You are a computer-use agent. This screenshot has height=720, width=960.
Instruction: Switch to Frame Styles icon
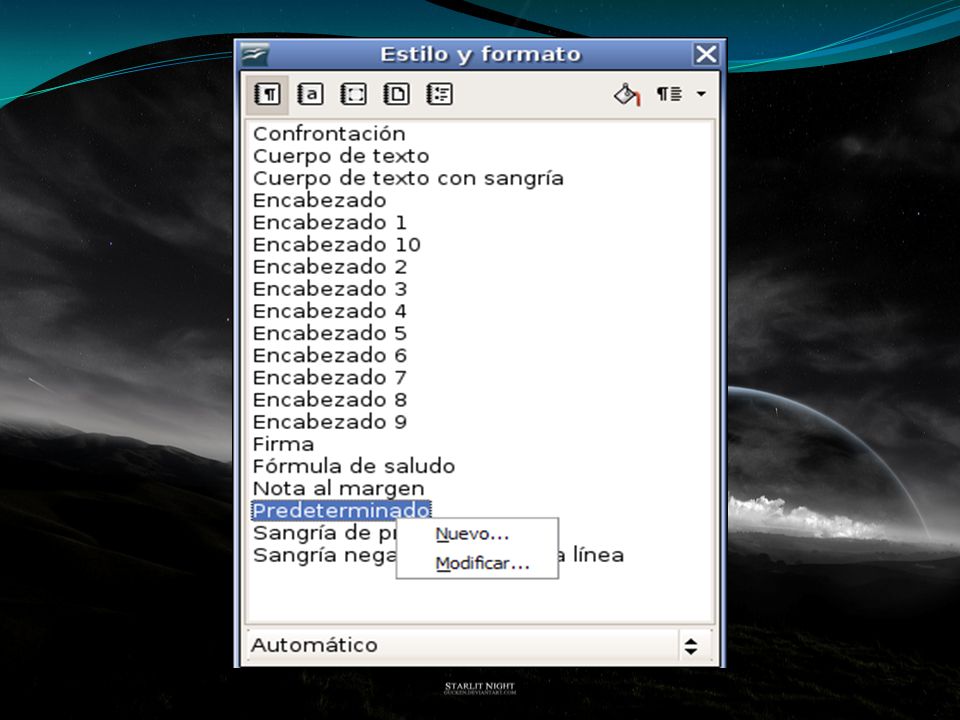click(353, 94)
